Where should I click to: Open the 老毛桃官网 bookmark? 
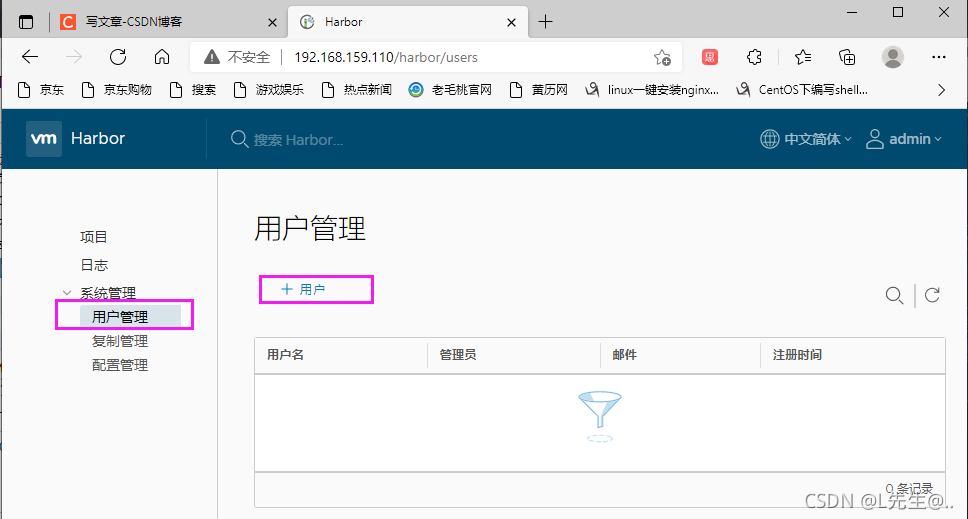click(x=450, y=90)
